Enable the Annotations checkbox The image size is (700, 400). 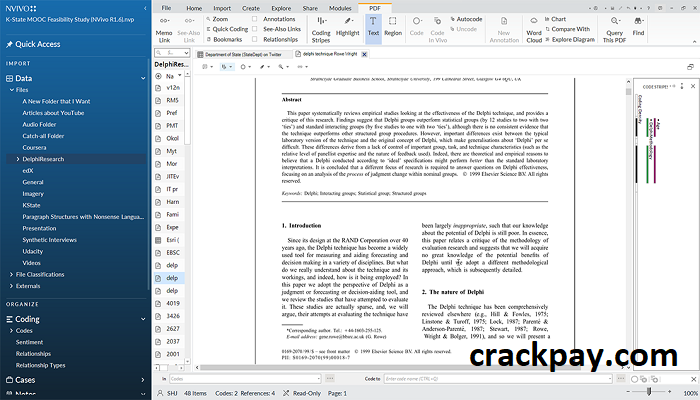254,19
